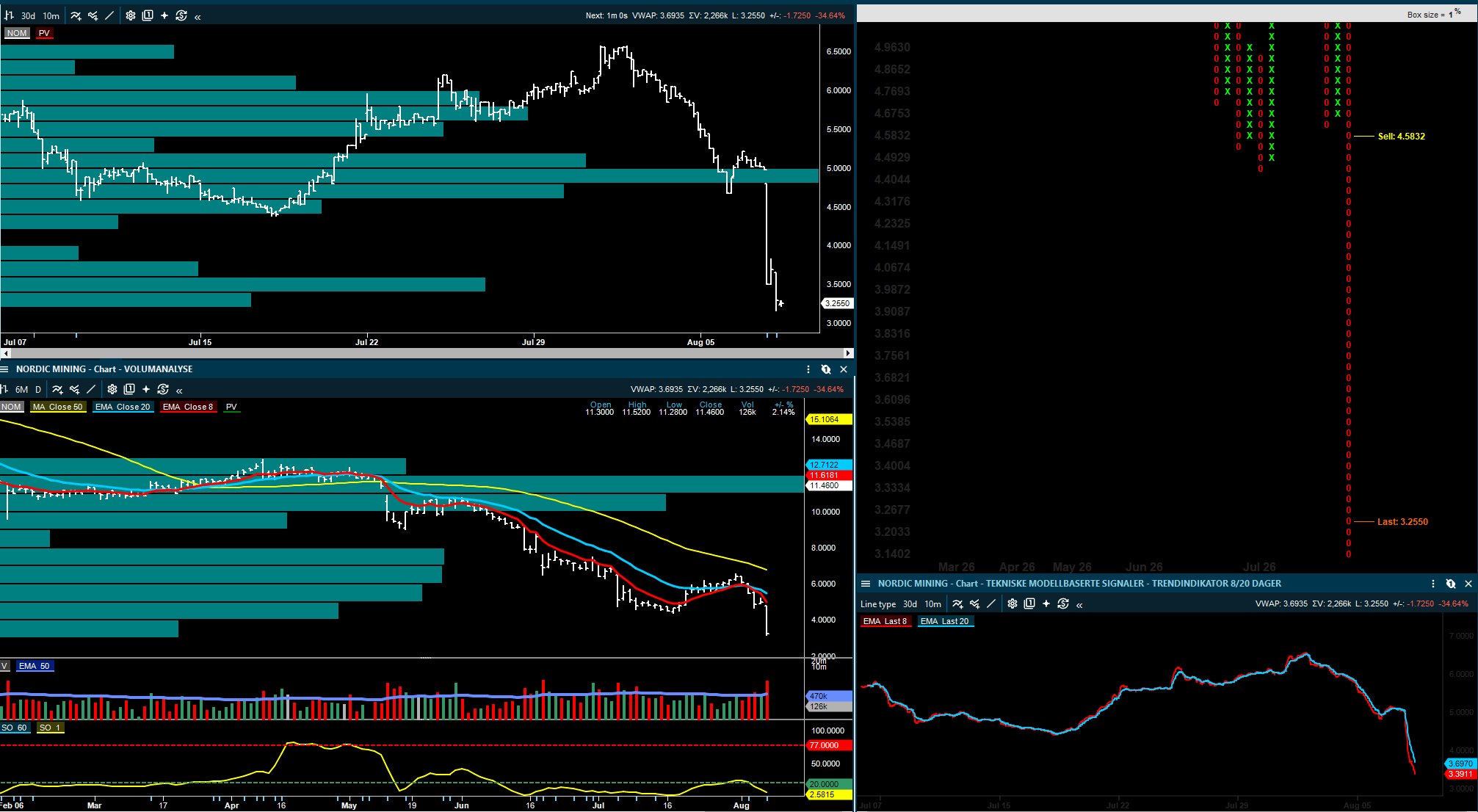Image resolution: width=1478 pixels, height=812 pixels.
Task: Open chart type selector in top chart toolbar
Action: (9, 15)
